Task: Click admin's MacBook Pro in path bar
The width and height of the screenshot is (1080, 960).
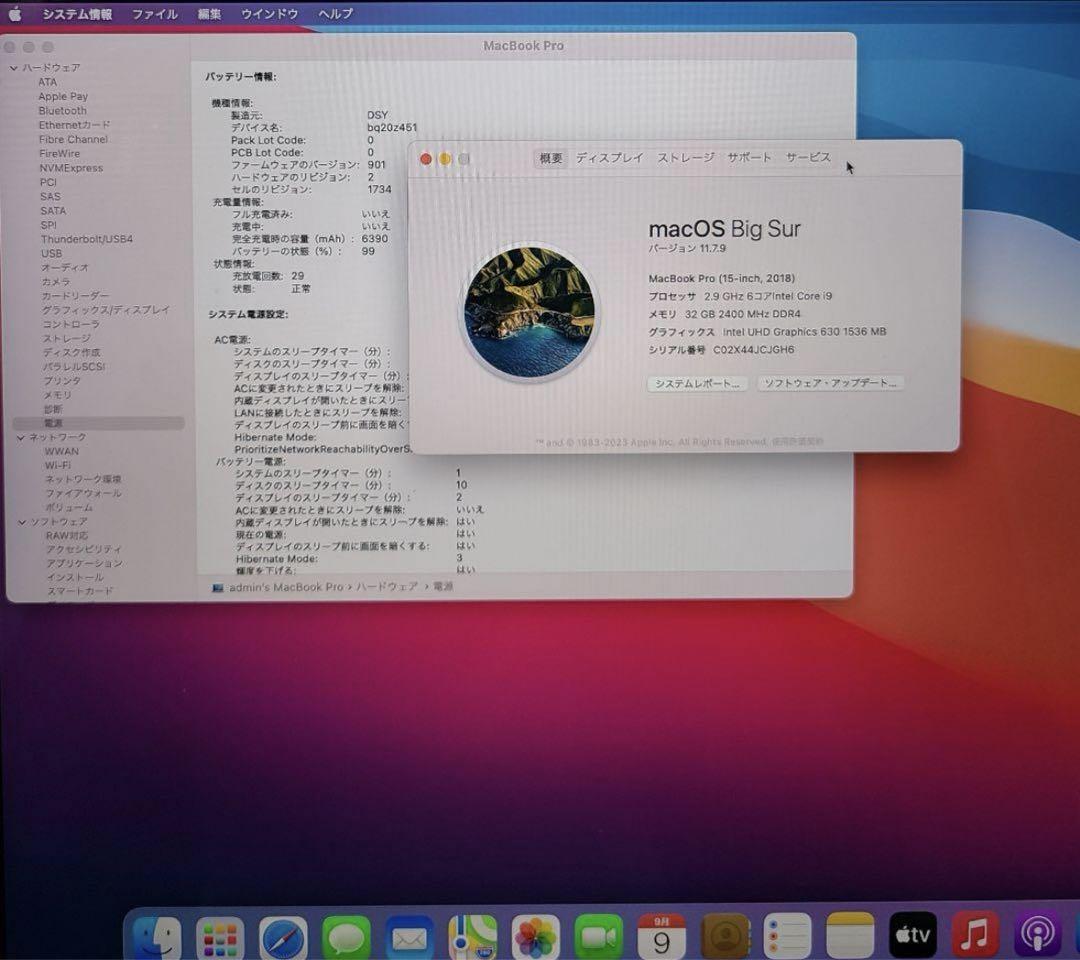Action: (286, 587)
